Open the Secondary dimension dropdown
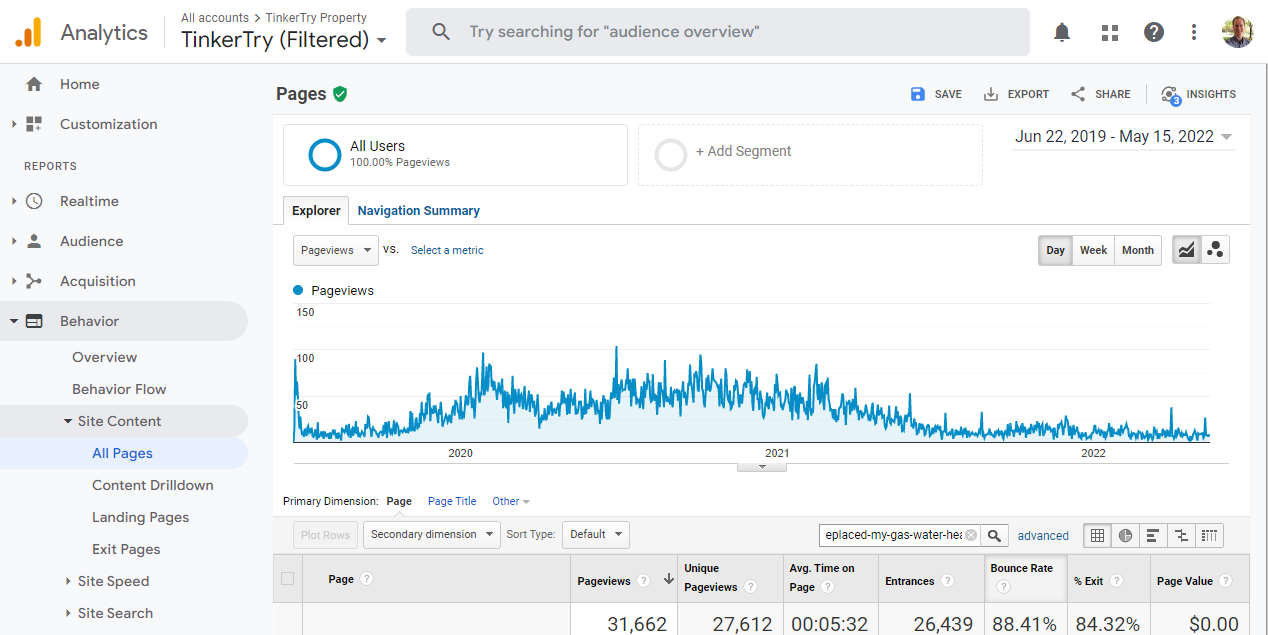 click(431, 535)
